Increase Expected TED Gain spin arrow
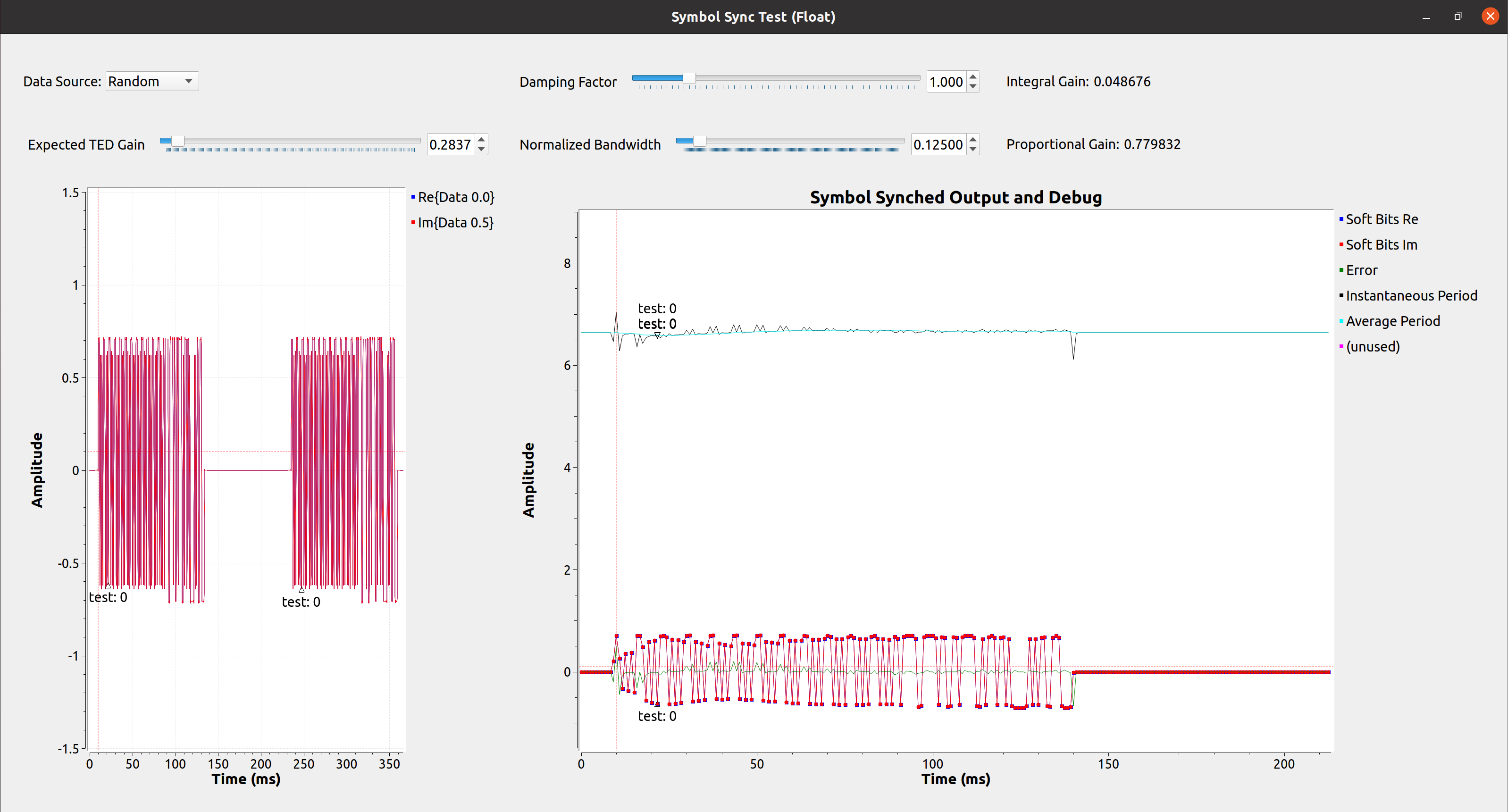 (x=481, y=139)
